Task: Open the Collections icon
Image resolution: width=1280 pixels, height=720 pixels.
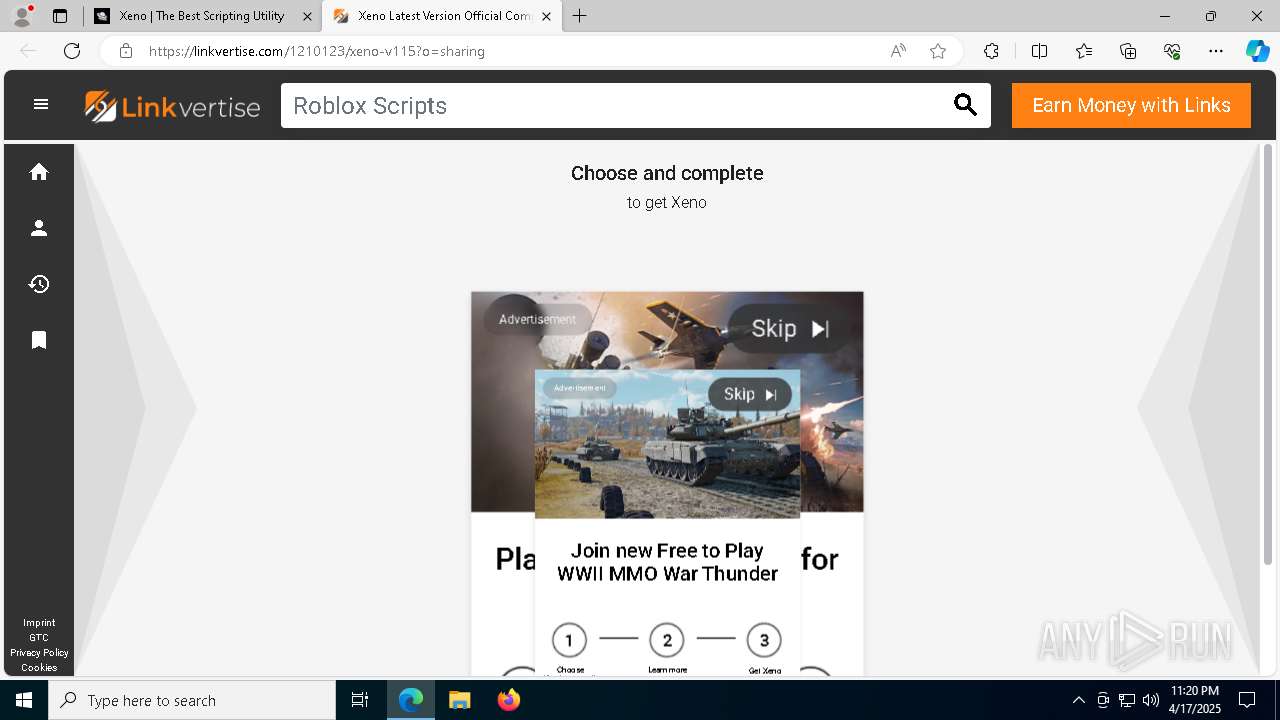Action: point(1128,51)
